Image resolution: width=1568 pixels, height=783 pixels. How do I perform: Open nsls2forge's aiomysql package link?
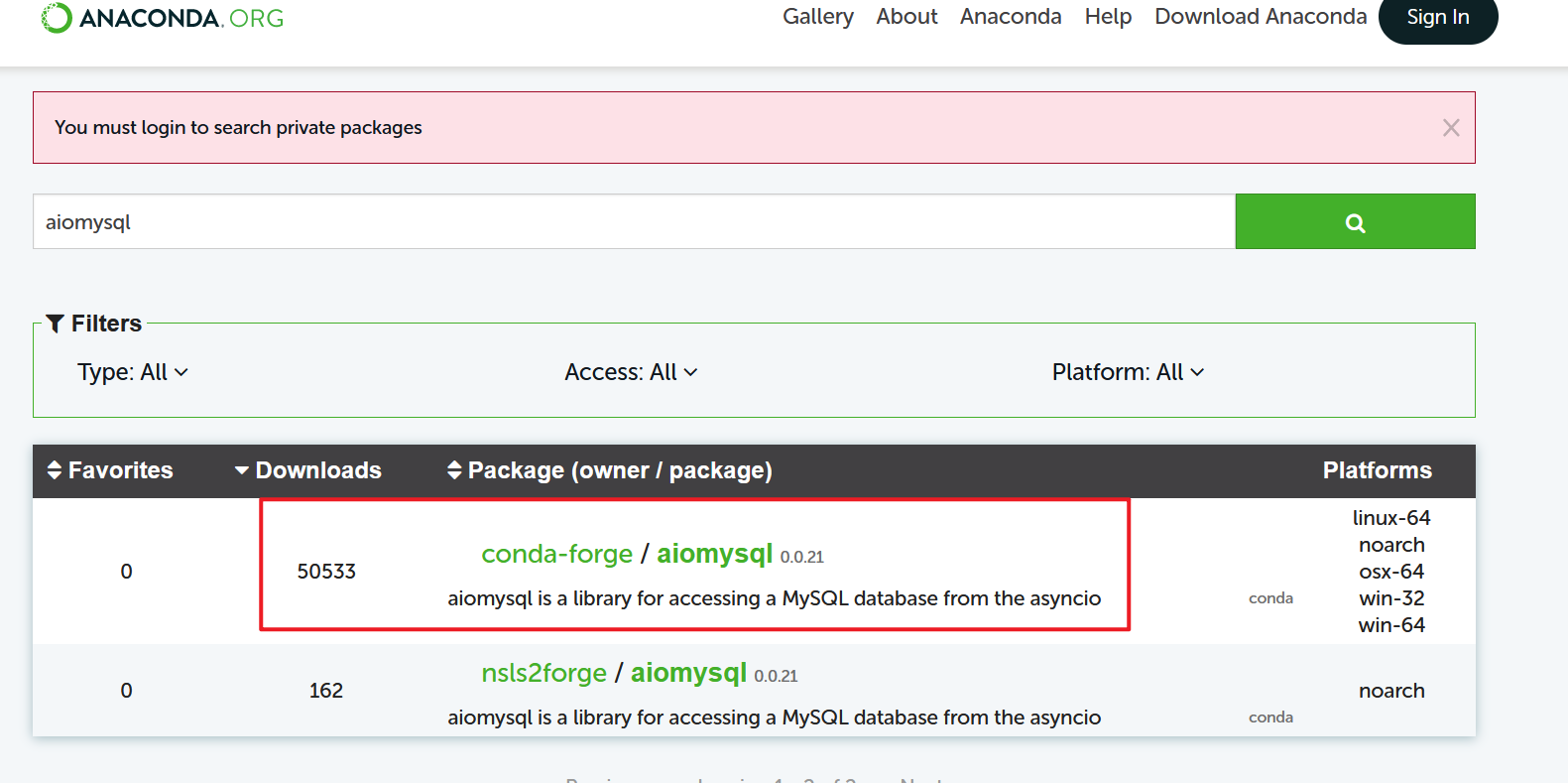pyautogui.click(x=688, y=673)
